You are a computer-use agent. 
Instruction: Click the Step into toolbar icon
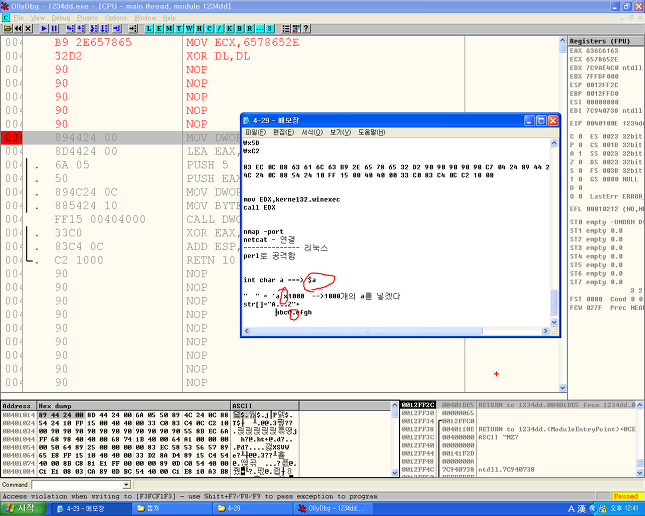pyautogui.click(x=70, y=28)
